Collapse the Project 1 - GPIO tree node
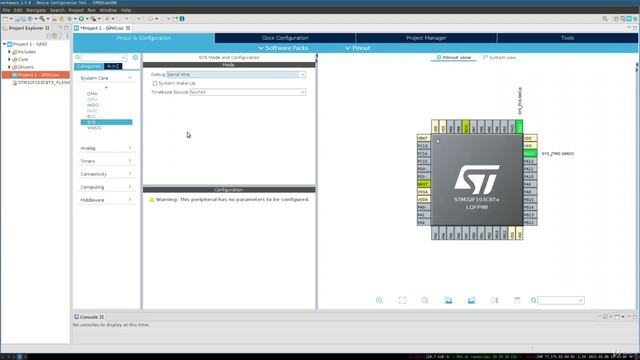 point(4,44)
